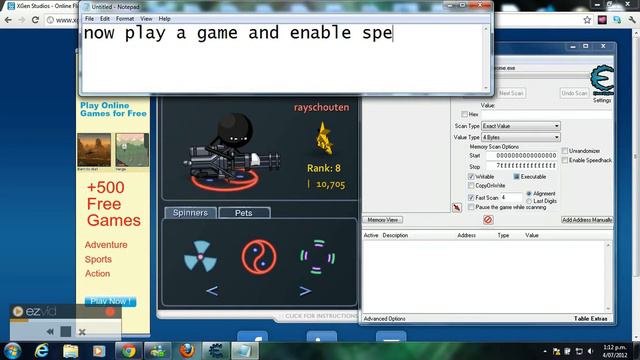Select the red yin-yang spinner
Screen dimensions: 640x360
(259, 257)
